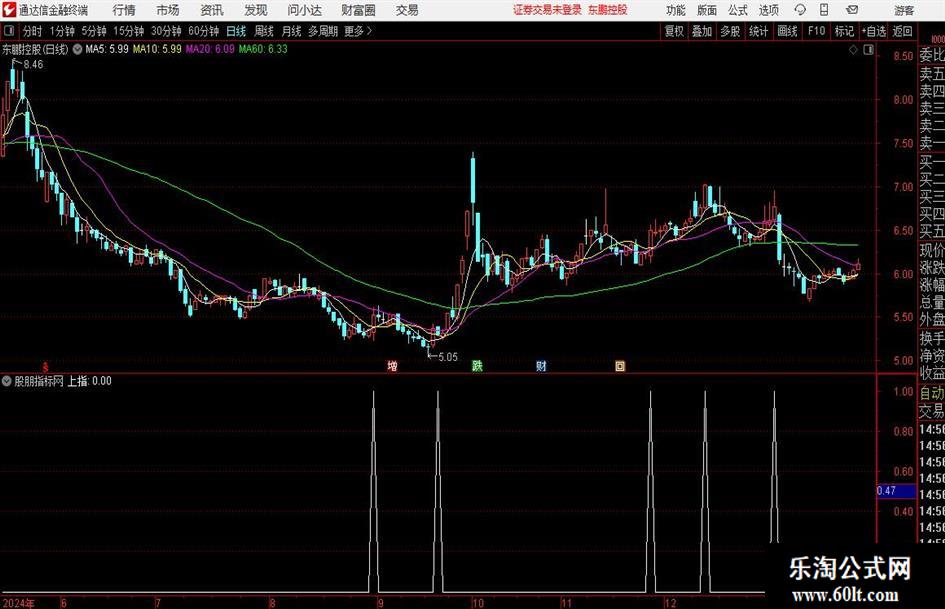Open main chart indicator dropdown beside 东鹏控股(日线)

77,49
